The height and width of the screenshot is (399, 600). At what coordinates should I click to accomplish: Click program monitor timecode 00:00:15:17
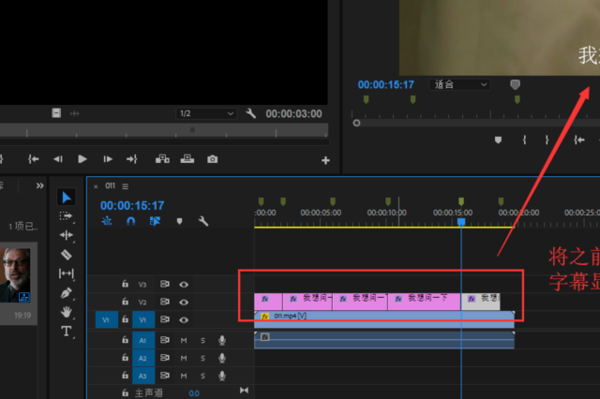click(386, 85)
